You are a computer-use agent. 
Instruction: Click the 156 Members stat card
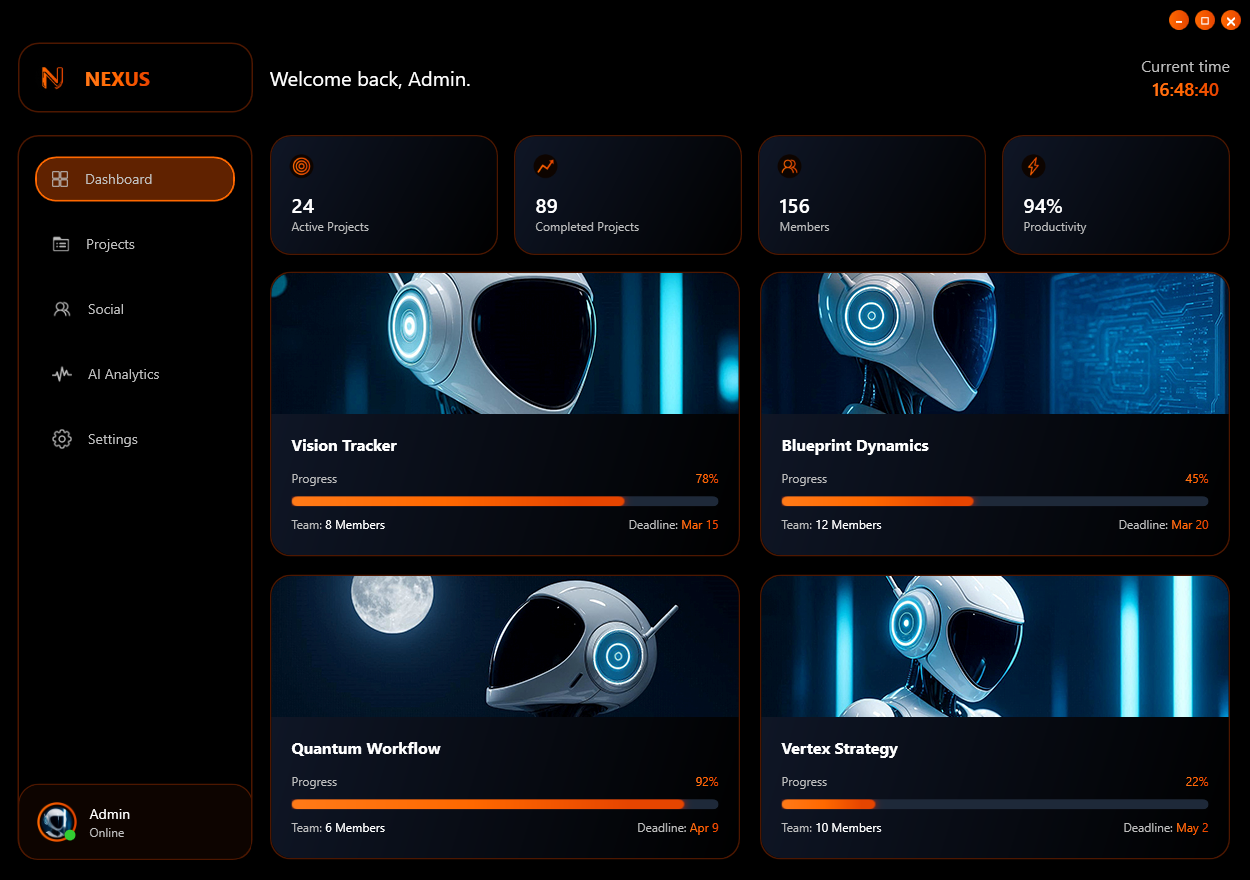pyautogui.click(x=871, y=195)
